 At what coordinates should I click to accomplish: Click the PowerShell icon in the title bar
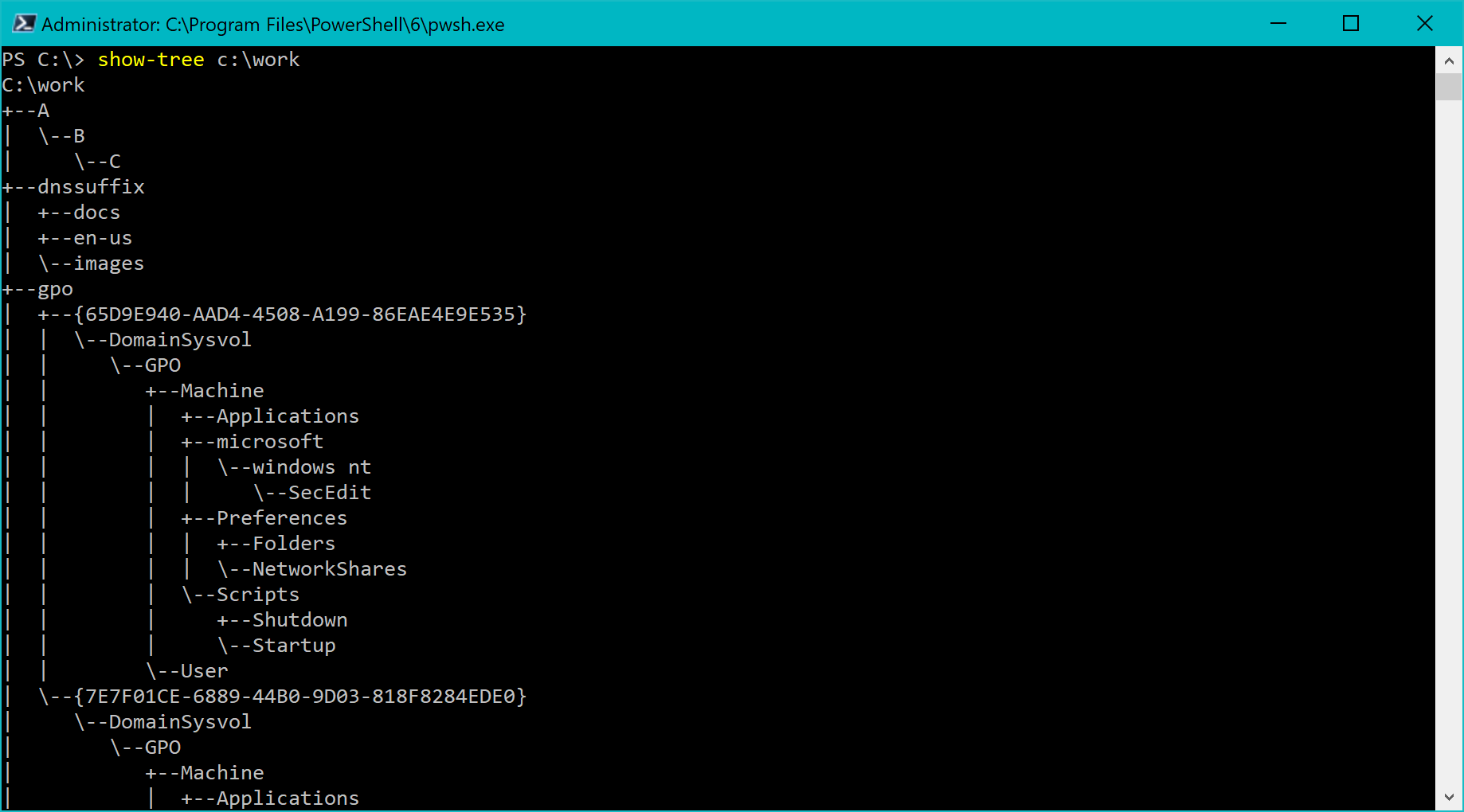[24, 23]
